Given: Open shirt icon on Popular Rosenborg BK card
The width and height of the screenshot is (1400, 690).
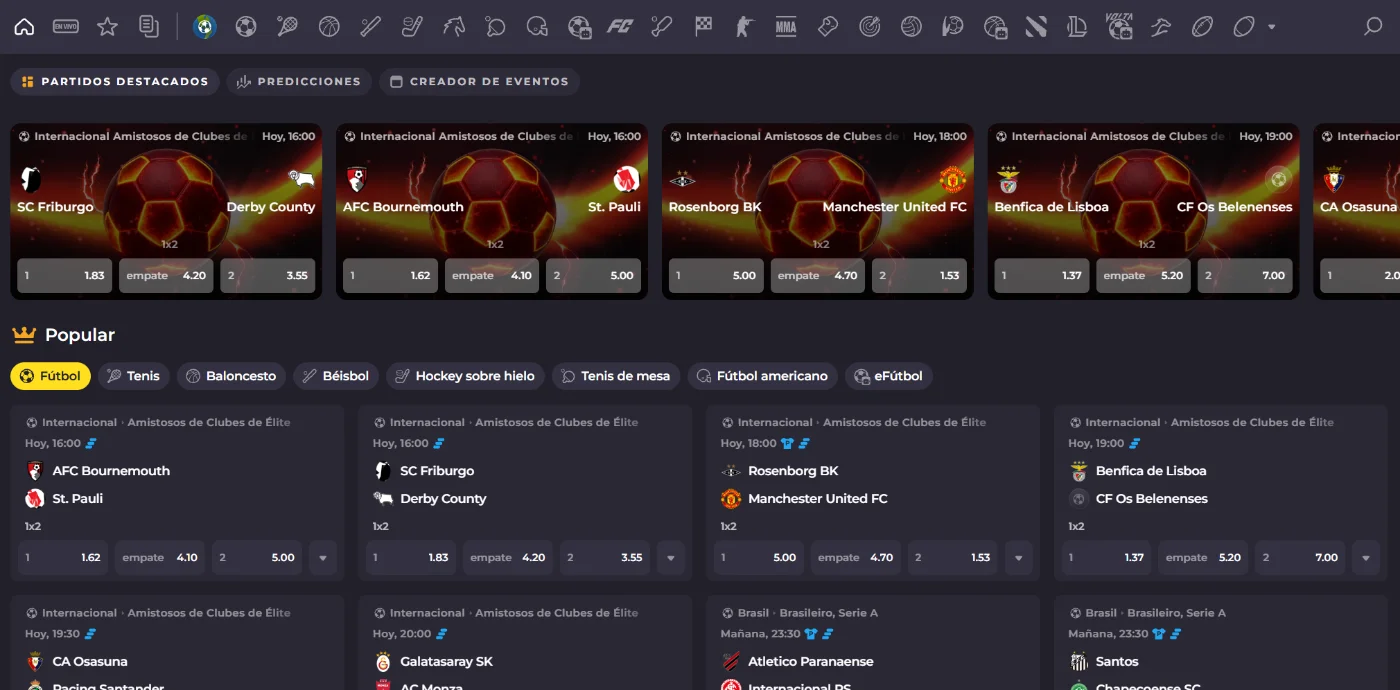Looking at the screenshot, I should click(788, 443).
